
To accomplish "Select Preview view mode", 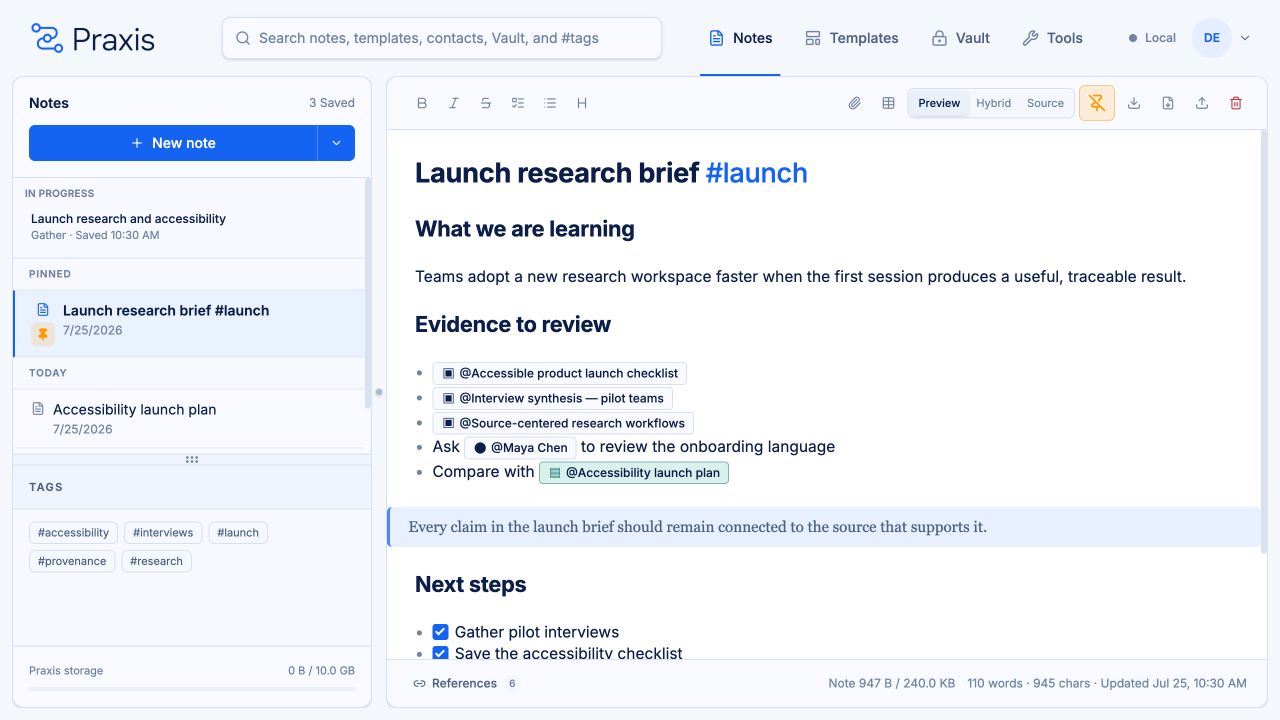I will tap(939, 103).
